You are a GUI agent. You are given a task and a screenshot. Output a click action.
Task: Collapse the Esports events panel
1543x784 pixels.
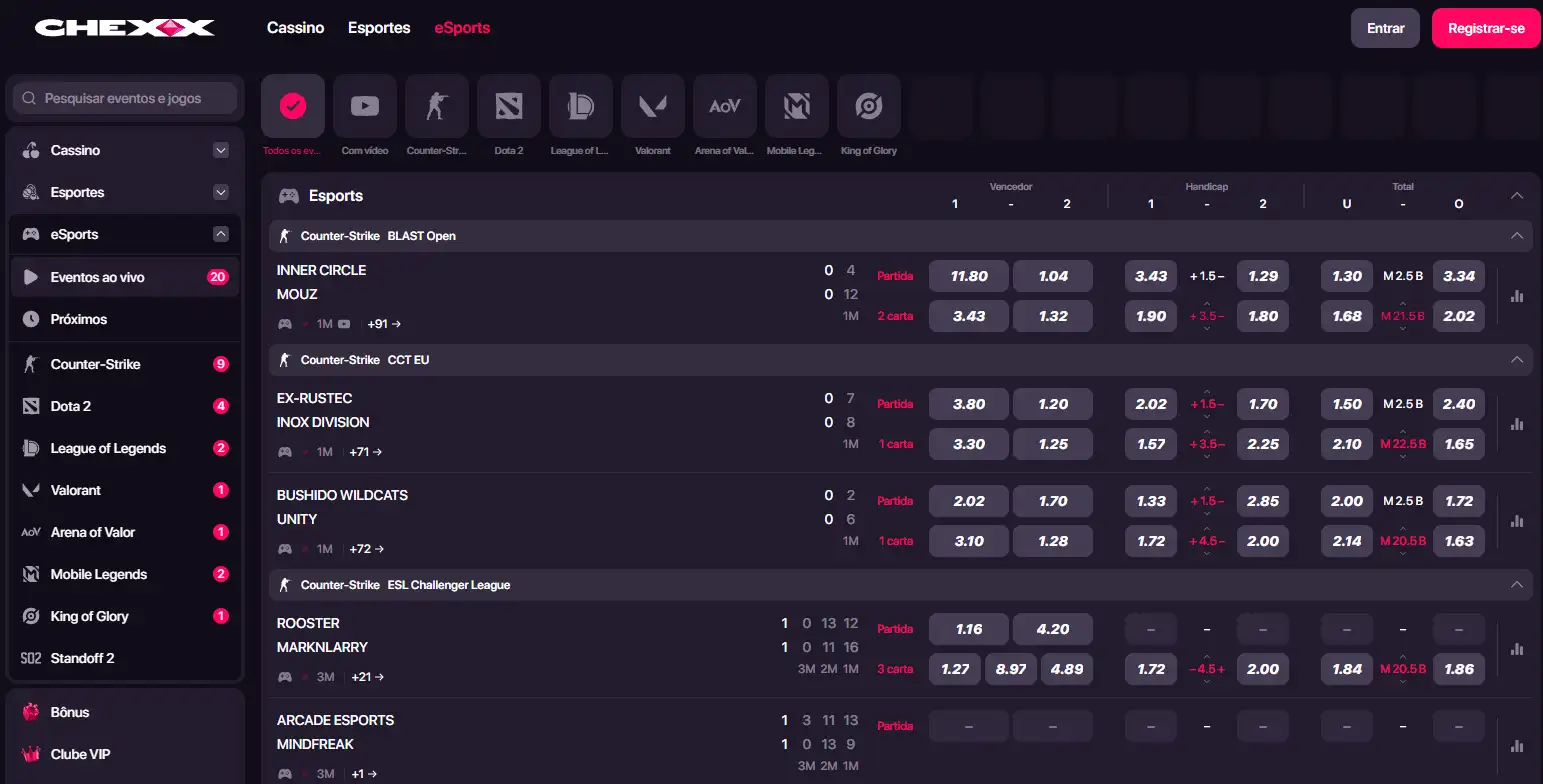(x=1517, y=196)
